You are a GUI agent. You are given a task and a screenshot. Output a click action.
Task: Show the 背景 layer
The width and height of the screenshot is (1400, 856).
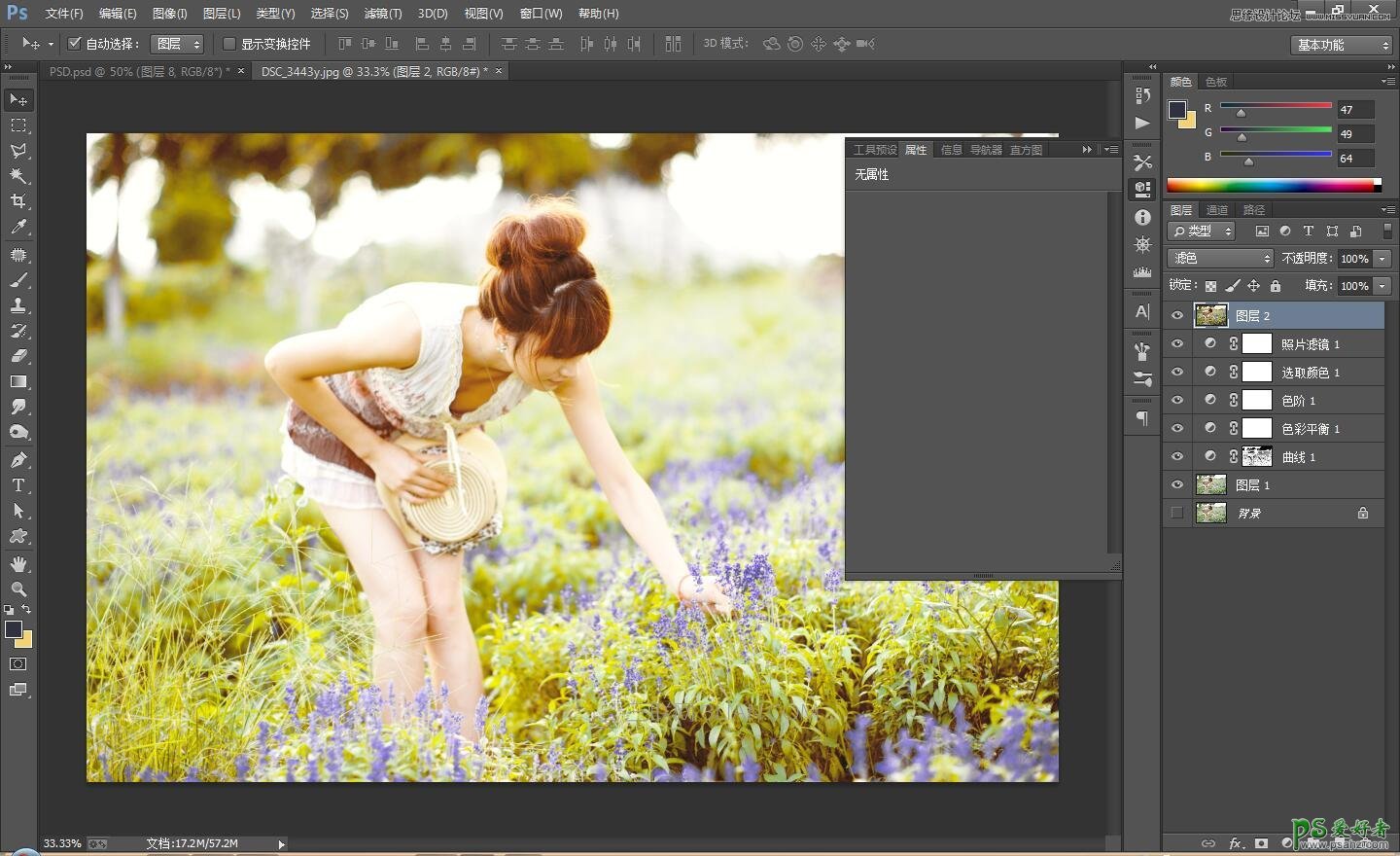click(1177, 513)
